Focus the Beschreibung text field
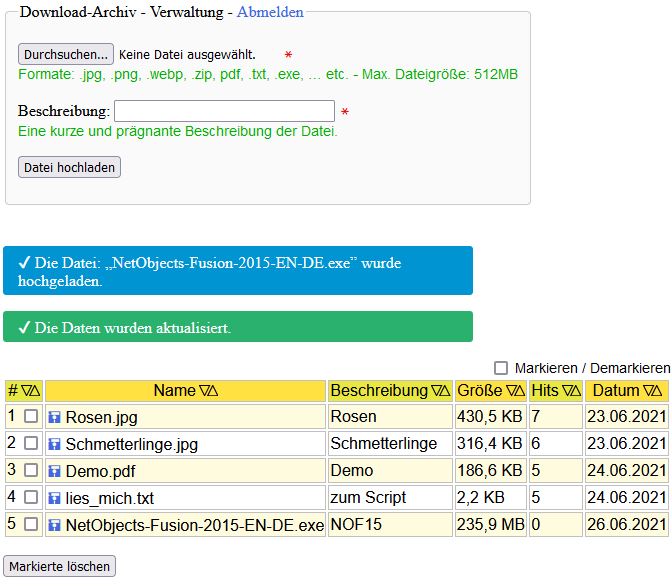 (224, 111)
